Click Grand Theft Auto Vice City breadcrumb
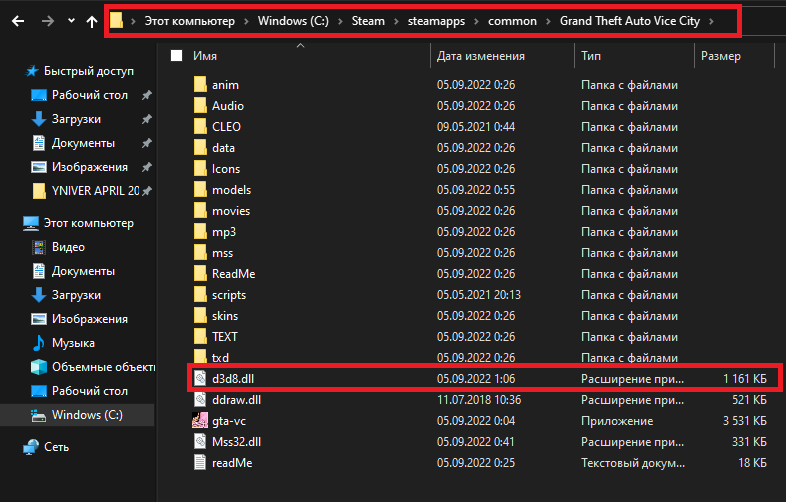 point(630,21)
